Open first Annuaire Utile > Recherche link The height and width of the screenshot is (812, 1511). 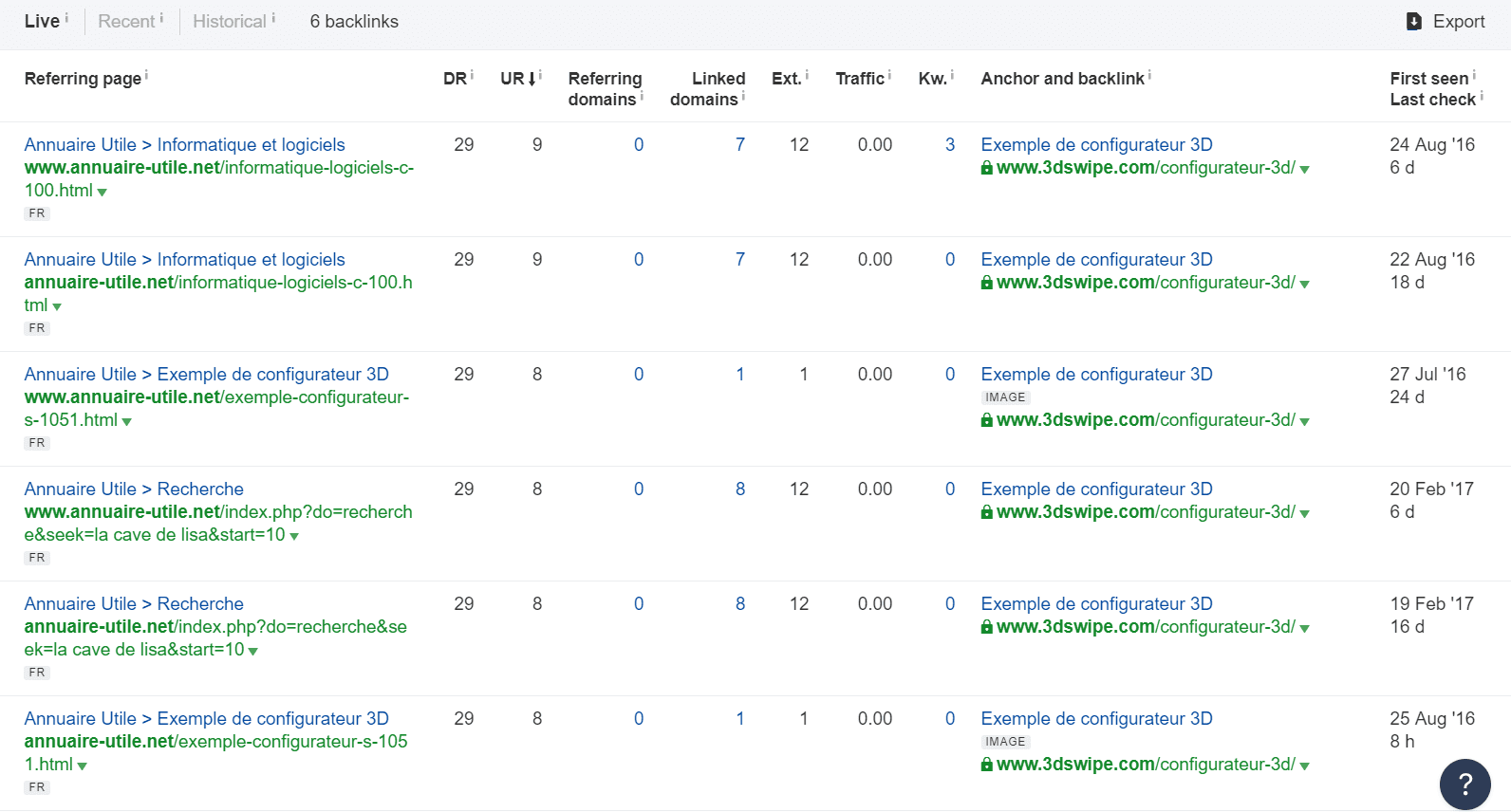pos(134,489)
